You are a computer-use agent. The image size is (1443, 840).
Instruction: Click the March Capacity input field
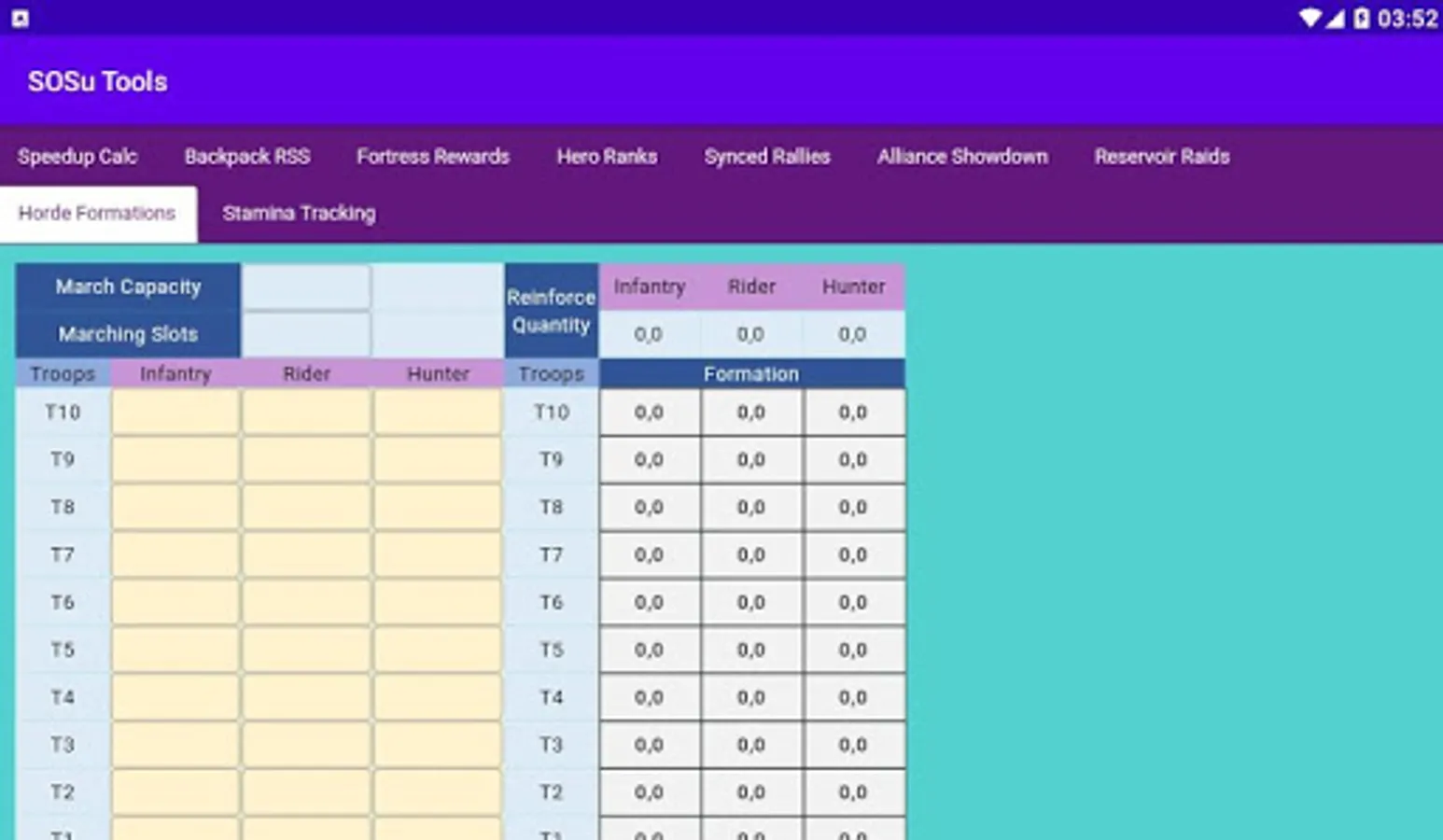(305, 287)
